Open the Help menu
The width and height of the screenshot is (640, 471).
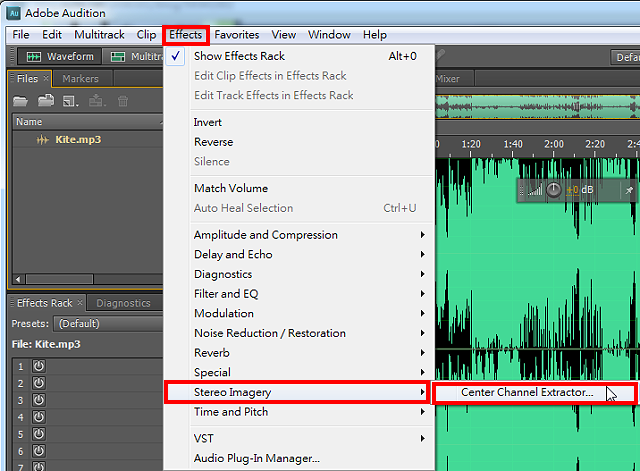375,35
